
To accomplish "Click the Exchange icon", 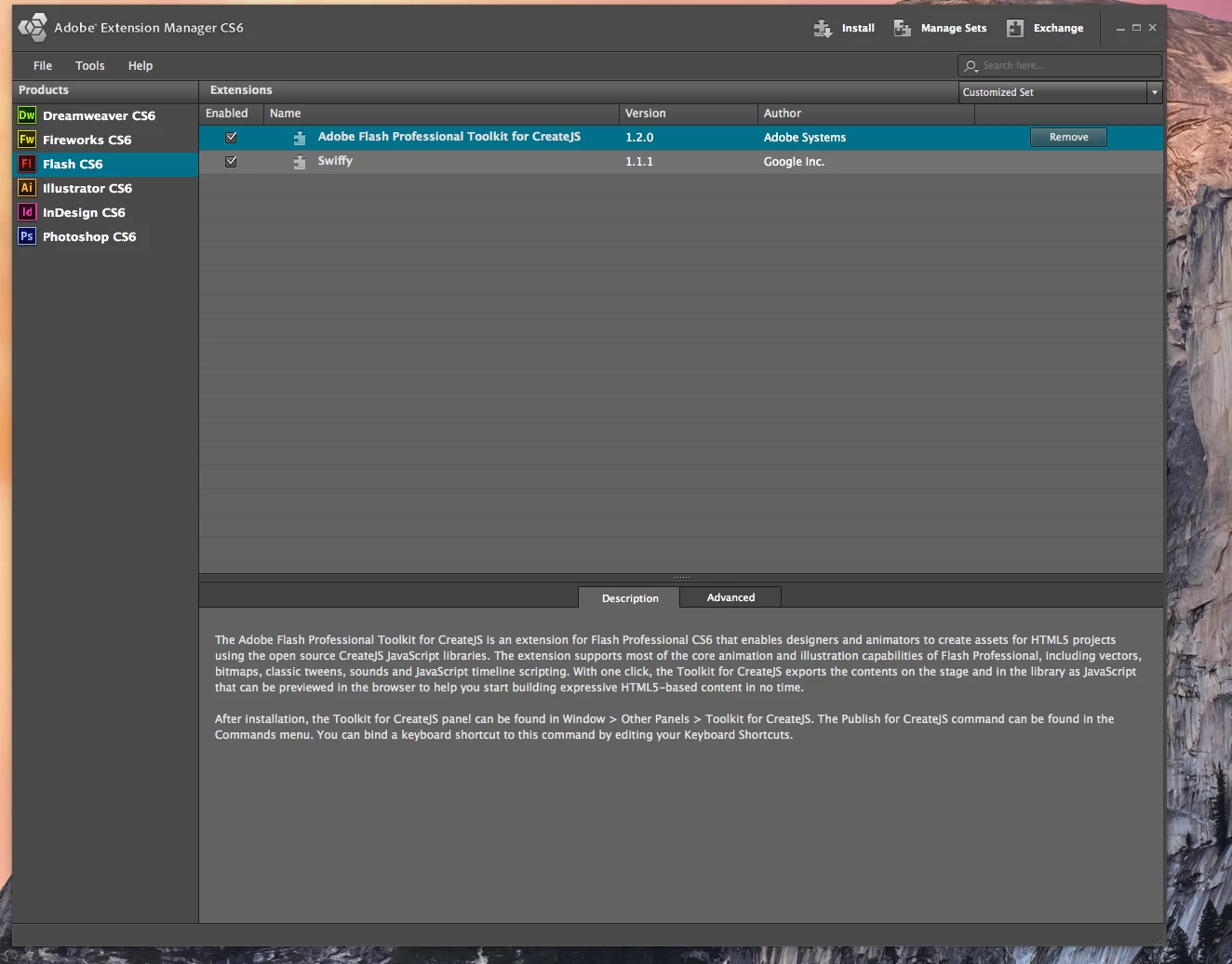I will click(x=1015, y=29).
